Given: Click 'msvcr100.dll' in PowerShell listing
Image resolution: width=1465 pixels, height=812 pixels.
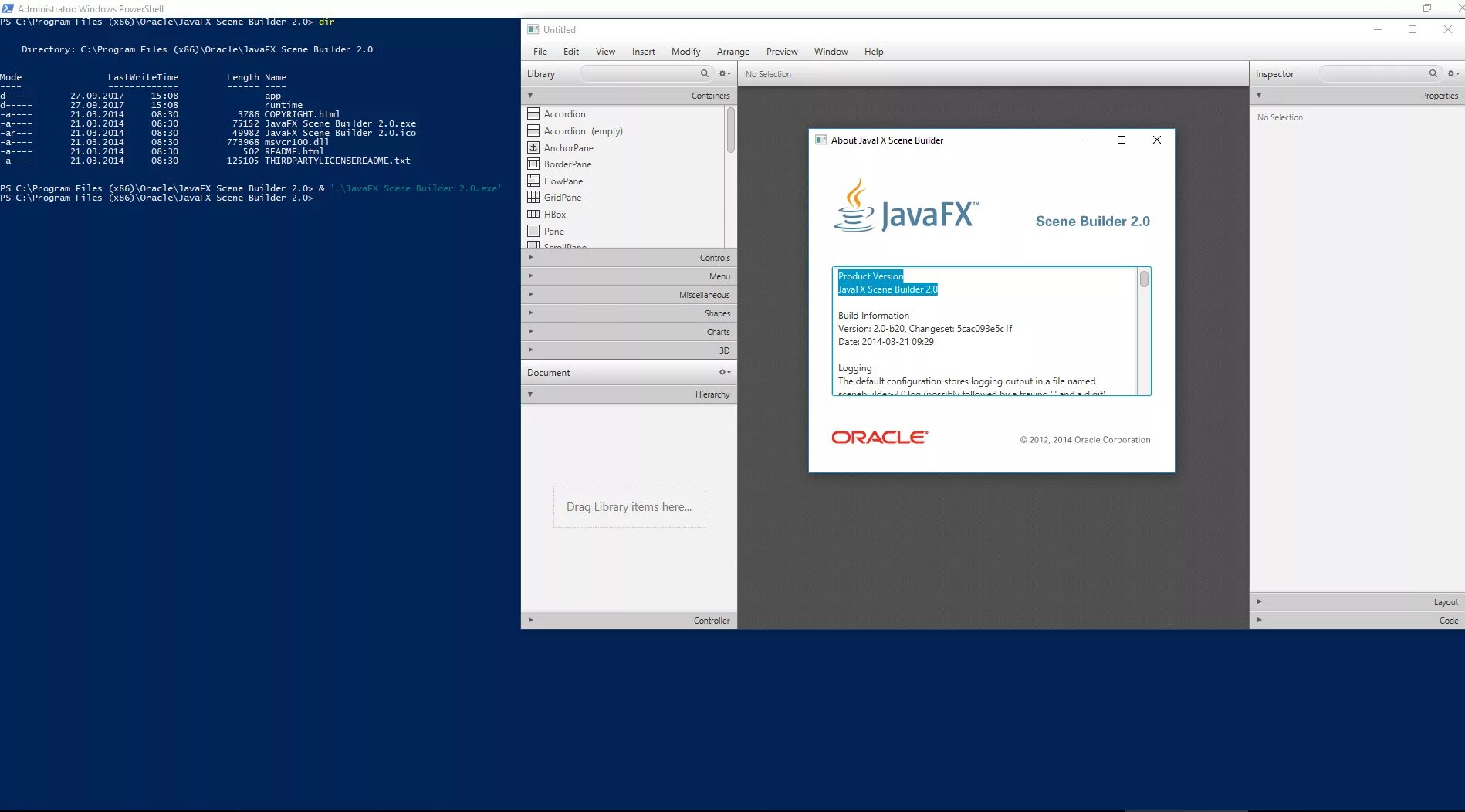Looking at the screenshot, I should 297,142.
